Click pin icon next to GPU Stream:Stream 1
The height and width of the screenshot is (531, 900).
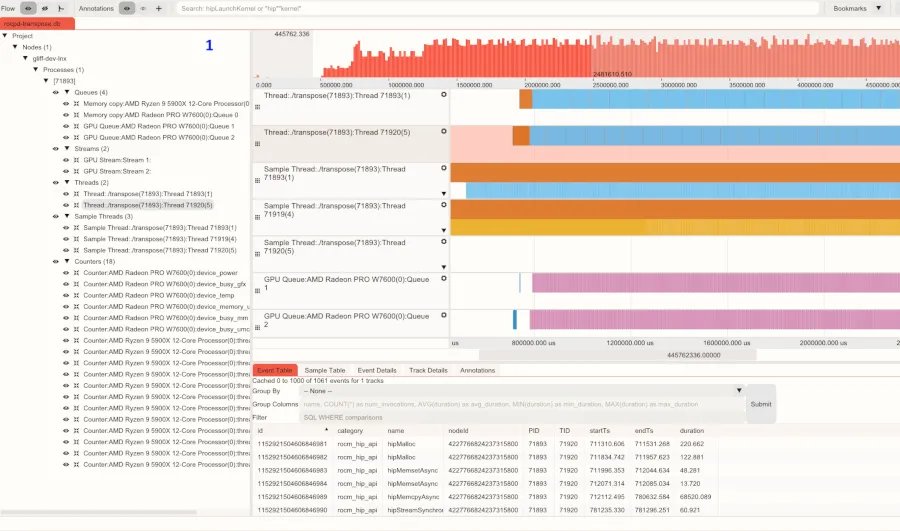(x=77, y=160)
